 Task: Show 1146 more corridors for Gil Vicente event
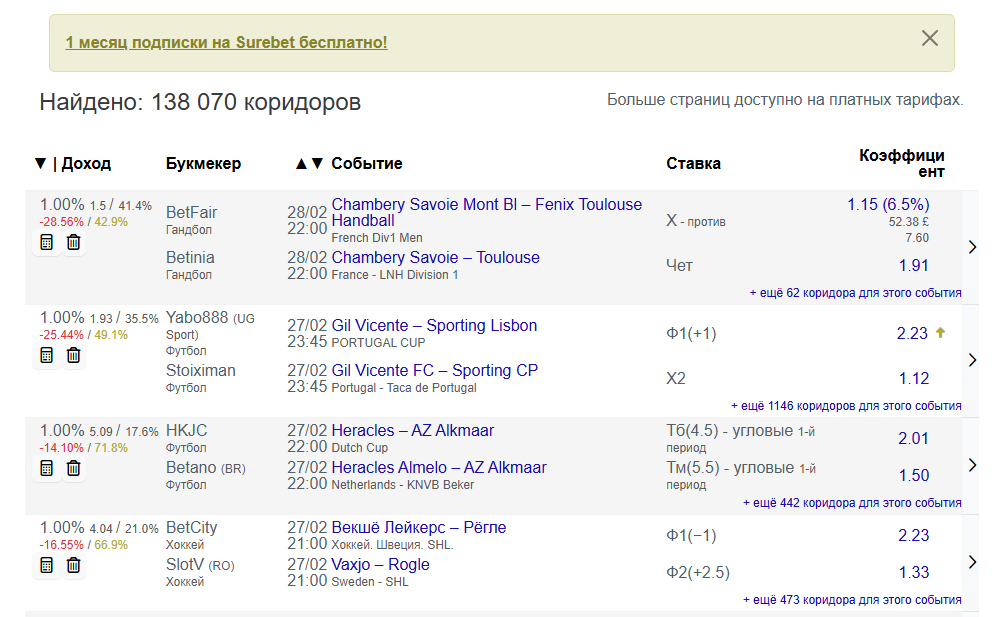click(x=846, y=405)
